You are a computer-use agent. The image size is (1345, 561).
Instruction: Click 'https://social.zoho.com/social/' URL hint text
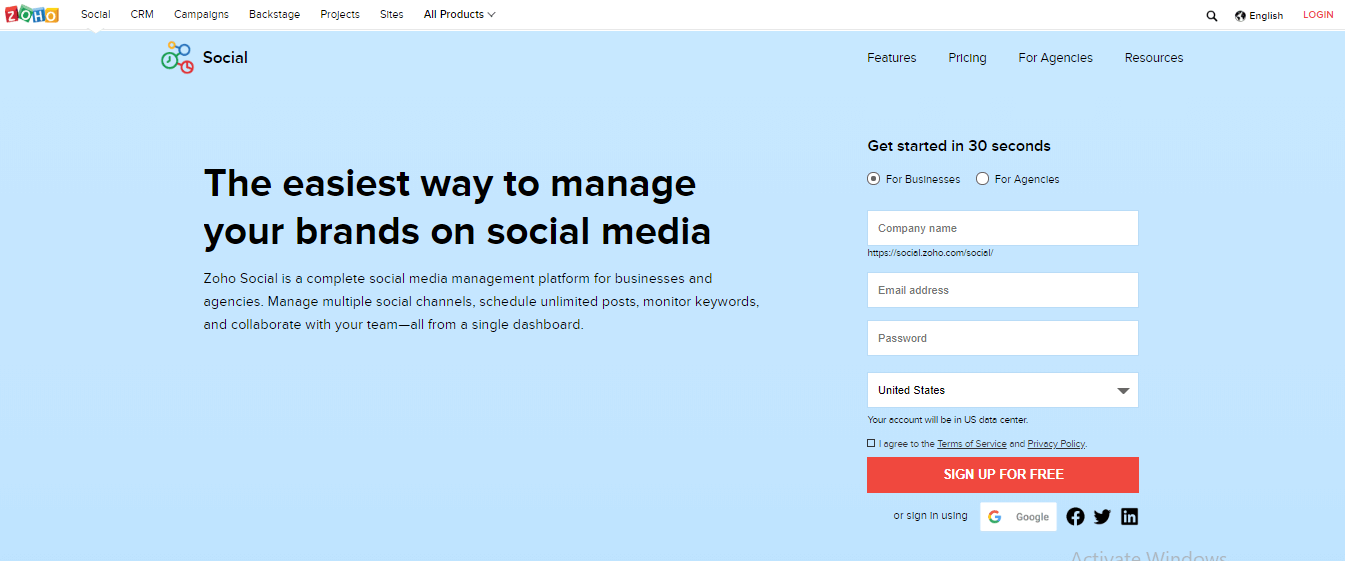(930, 253)
